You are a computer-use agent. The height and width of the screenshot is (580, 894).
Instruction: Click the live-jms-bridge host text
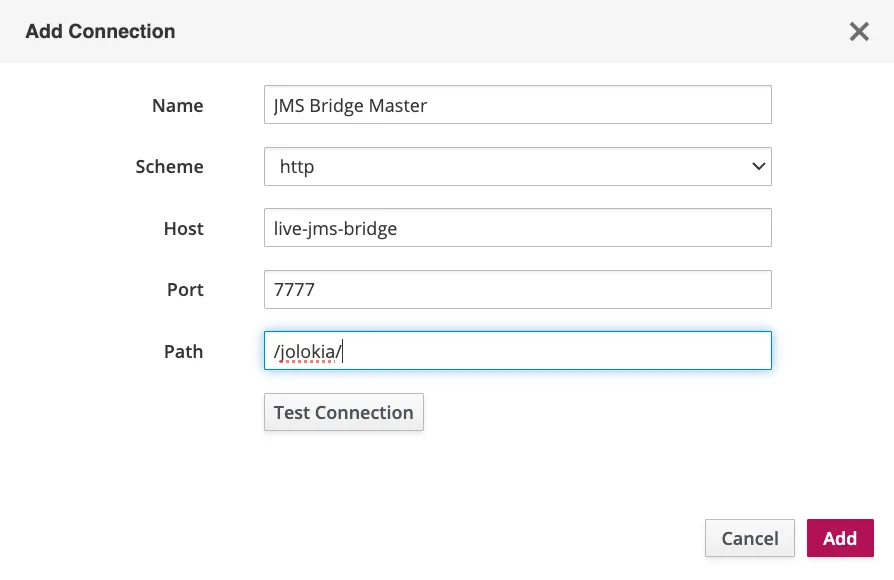(335, 228)
